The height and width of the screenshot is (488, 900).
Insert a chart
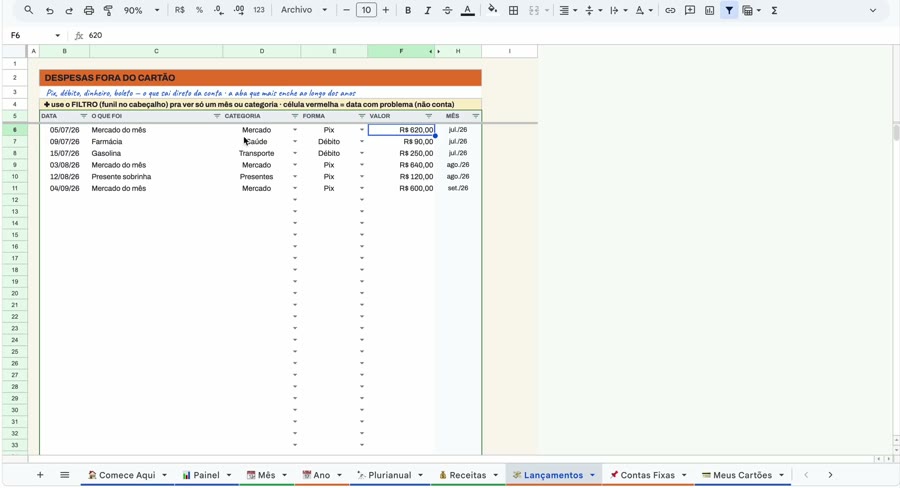pos(709,10)
